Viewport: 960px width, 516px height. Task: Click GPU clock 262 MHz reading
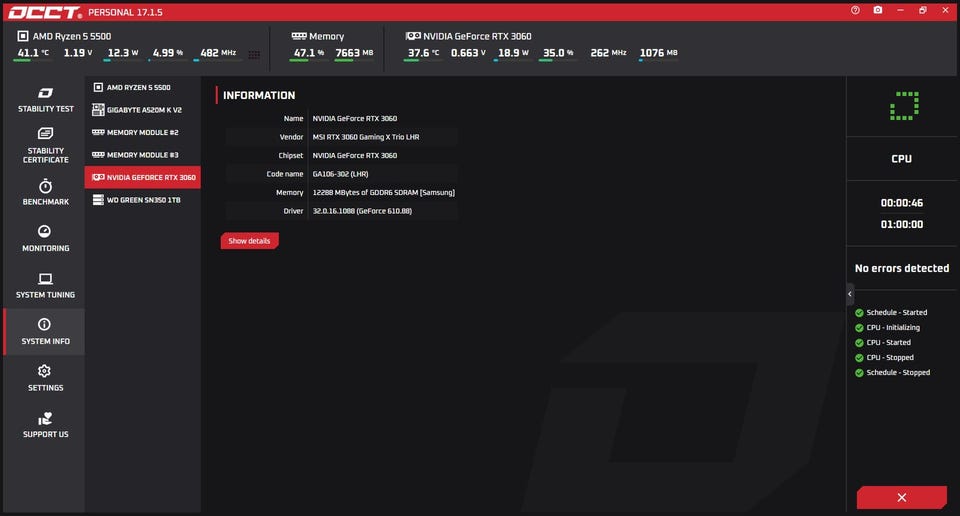608,53
